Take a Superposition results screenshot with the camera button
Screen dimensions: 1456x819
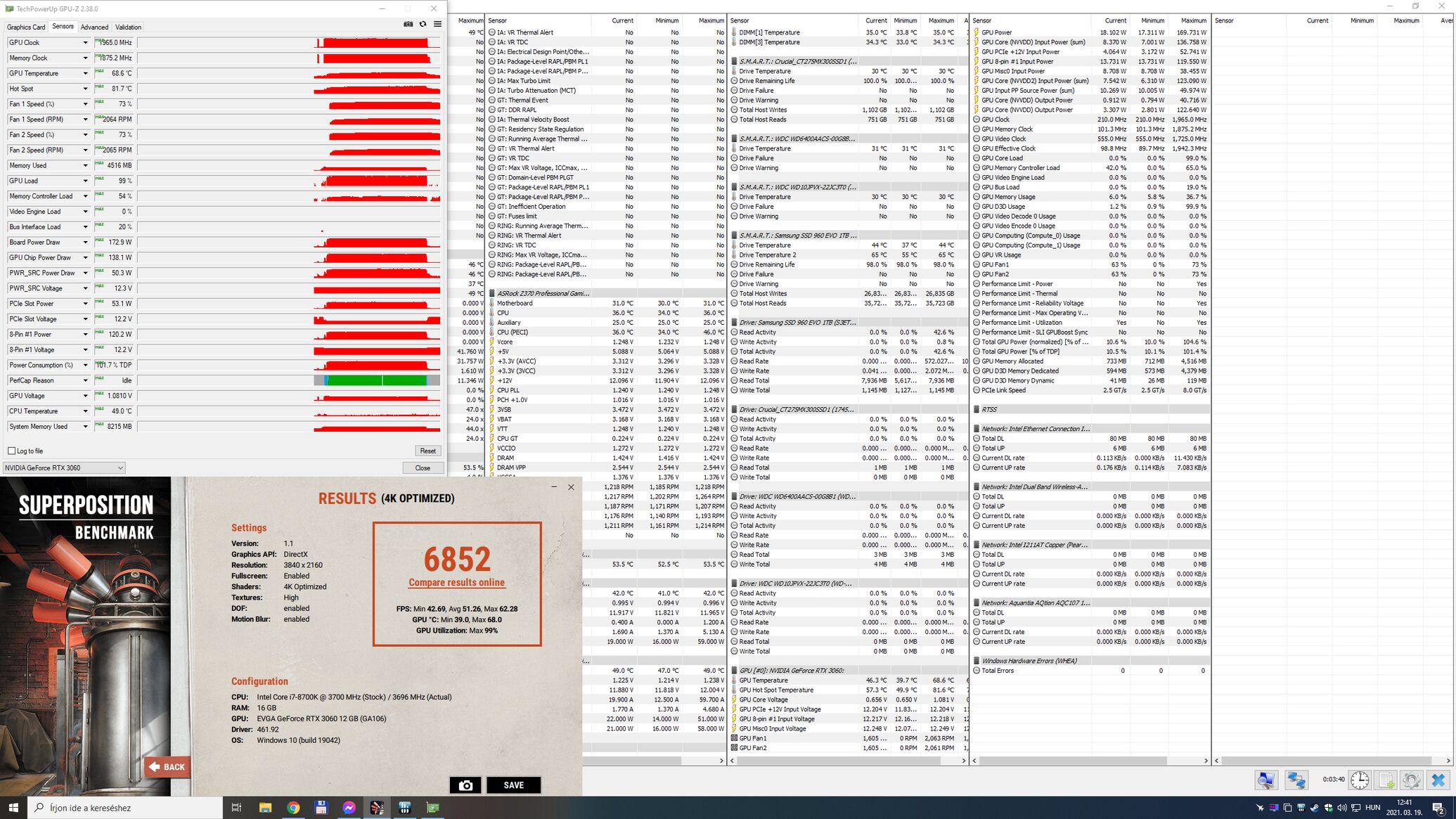(x=465, y=785)
